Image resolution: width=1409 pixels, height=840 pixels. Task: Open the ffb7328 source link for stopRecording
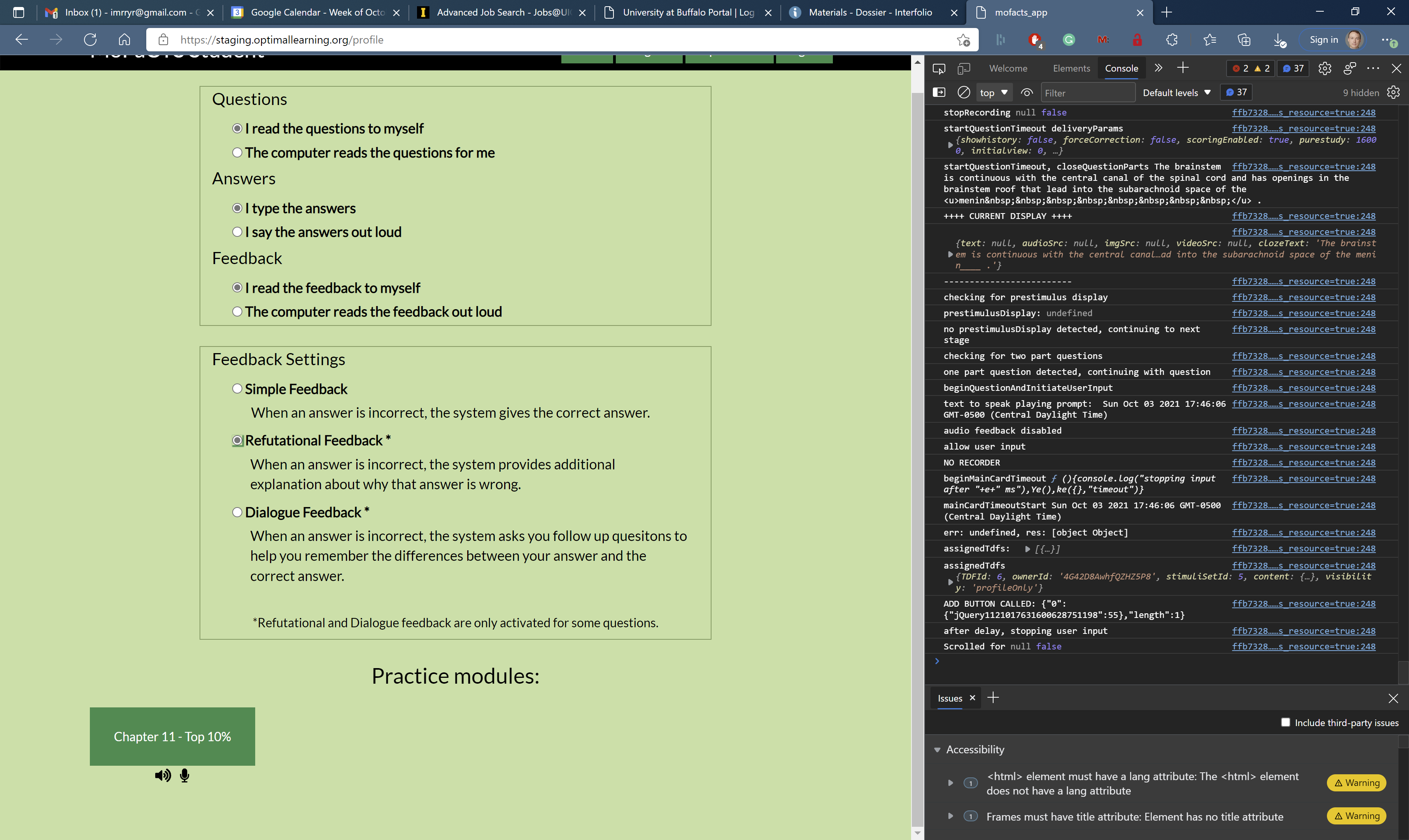click(1304, 112)
